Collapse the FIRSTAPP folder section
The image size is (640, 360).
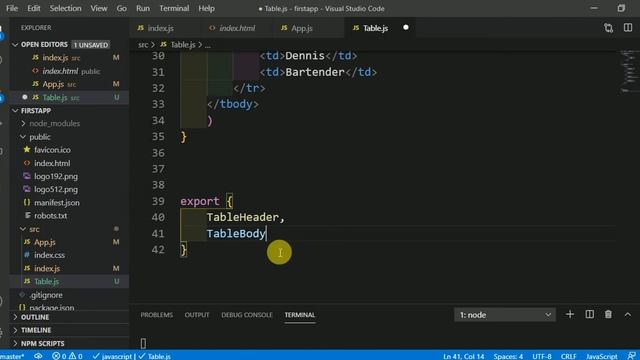coord(15,111)
